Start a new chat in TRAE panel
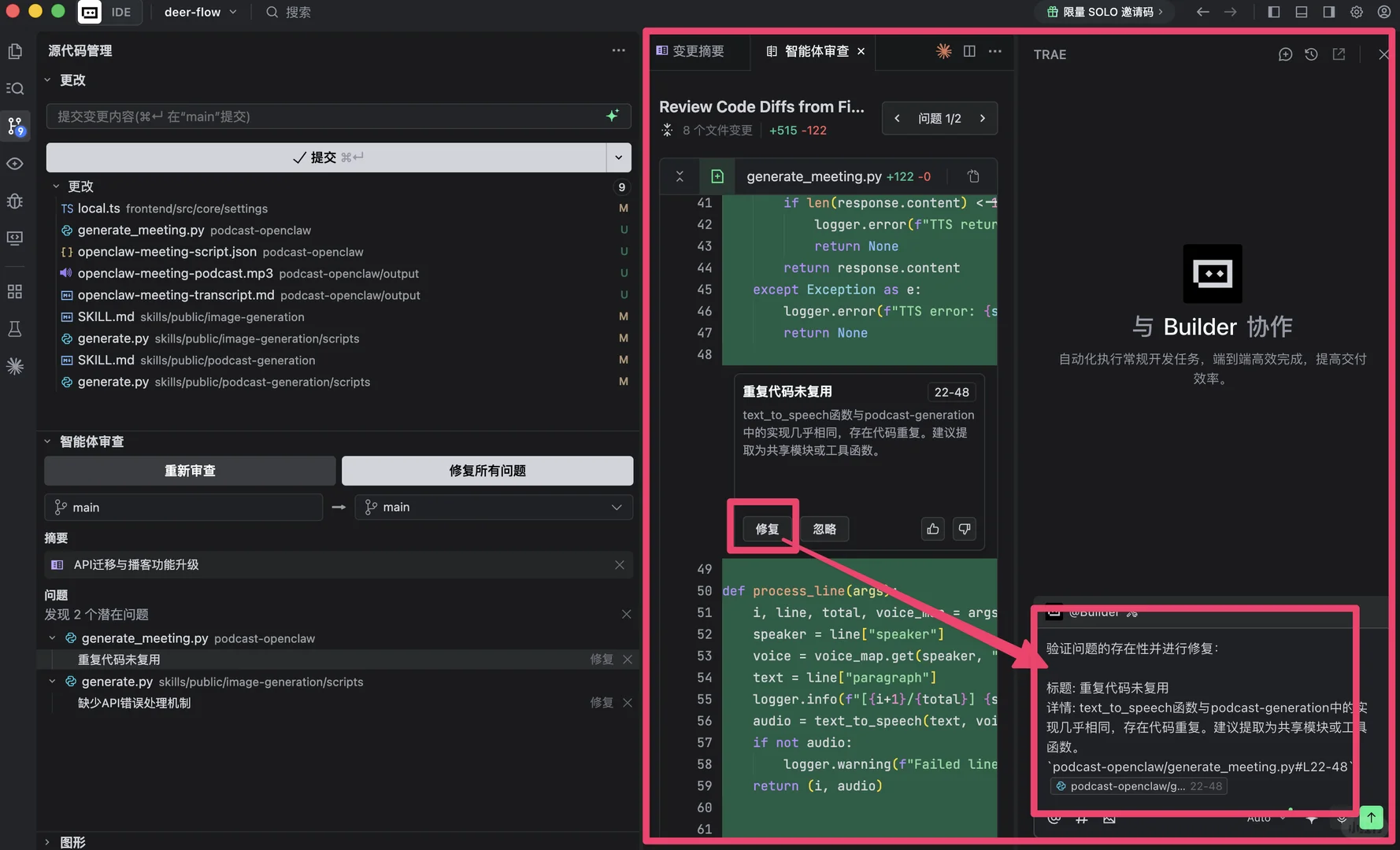 click(x=1285, y=54)
